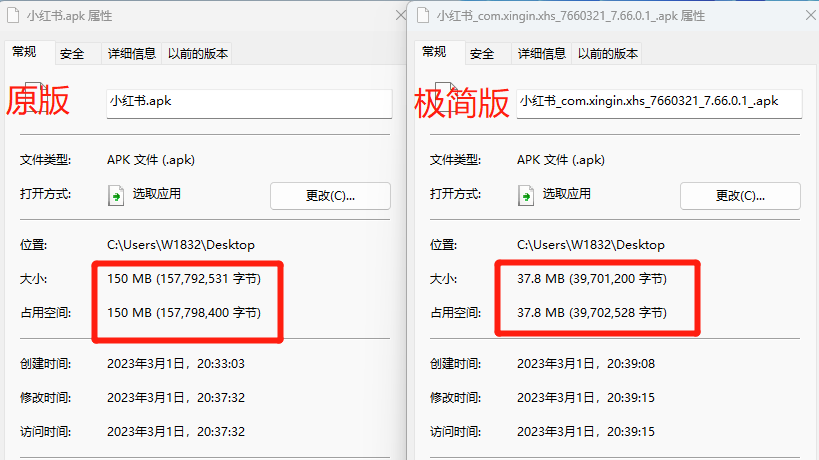The height and width of the screenshot is (460, 819).
Task: Click location C:\Users\W1832\Desktop in the 7.66.0.1 apk window
Action: coord(591,245)
